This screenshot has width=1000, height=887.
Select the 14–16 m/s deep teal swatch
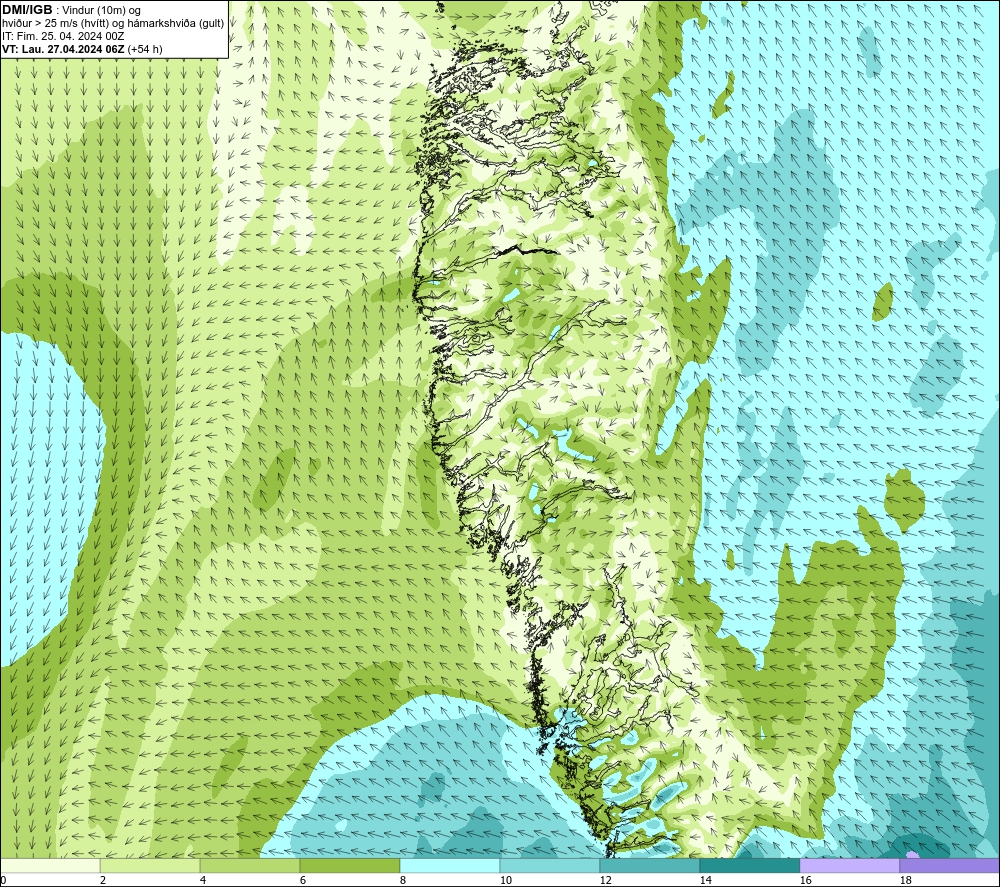(749, 866)
